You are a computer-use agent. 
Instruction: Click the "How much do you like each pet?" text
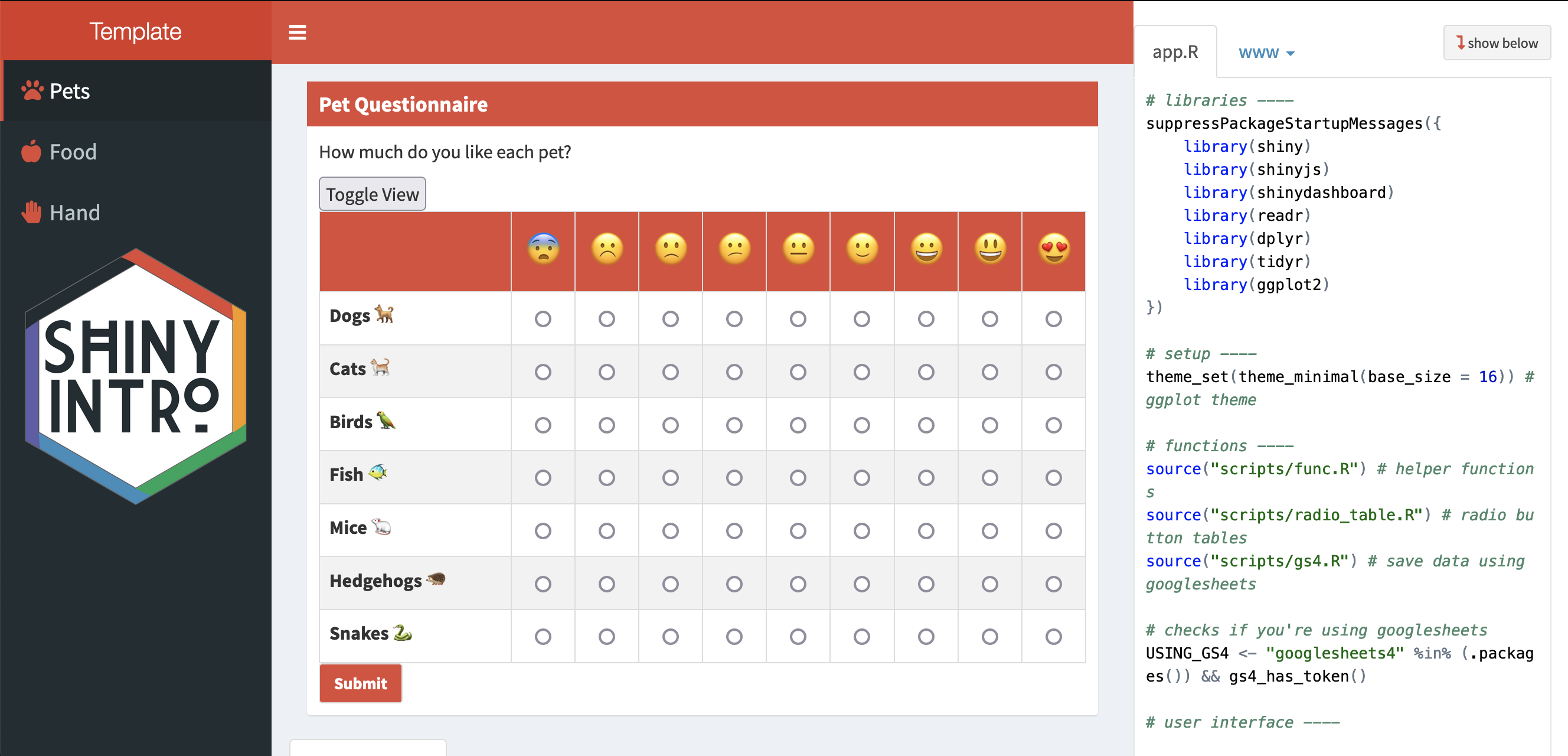(x=445, y=152)
